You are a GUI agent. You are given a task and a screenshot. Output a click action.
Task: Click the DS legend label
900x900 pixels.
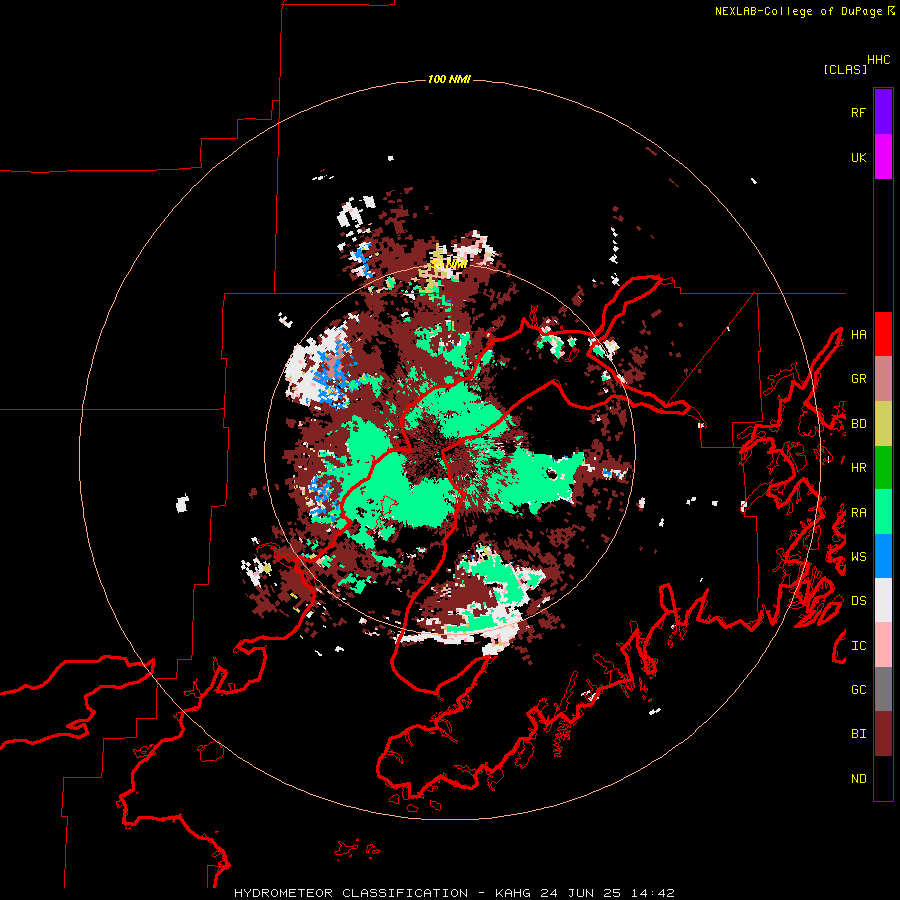point(858,601)
